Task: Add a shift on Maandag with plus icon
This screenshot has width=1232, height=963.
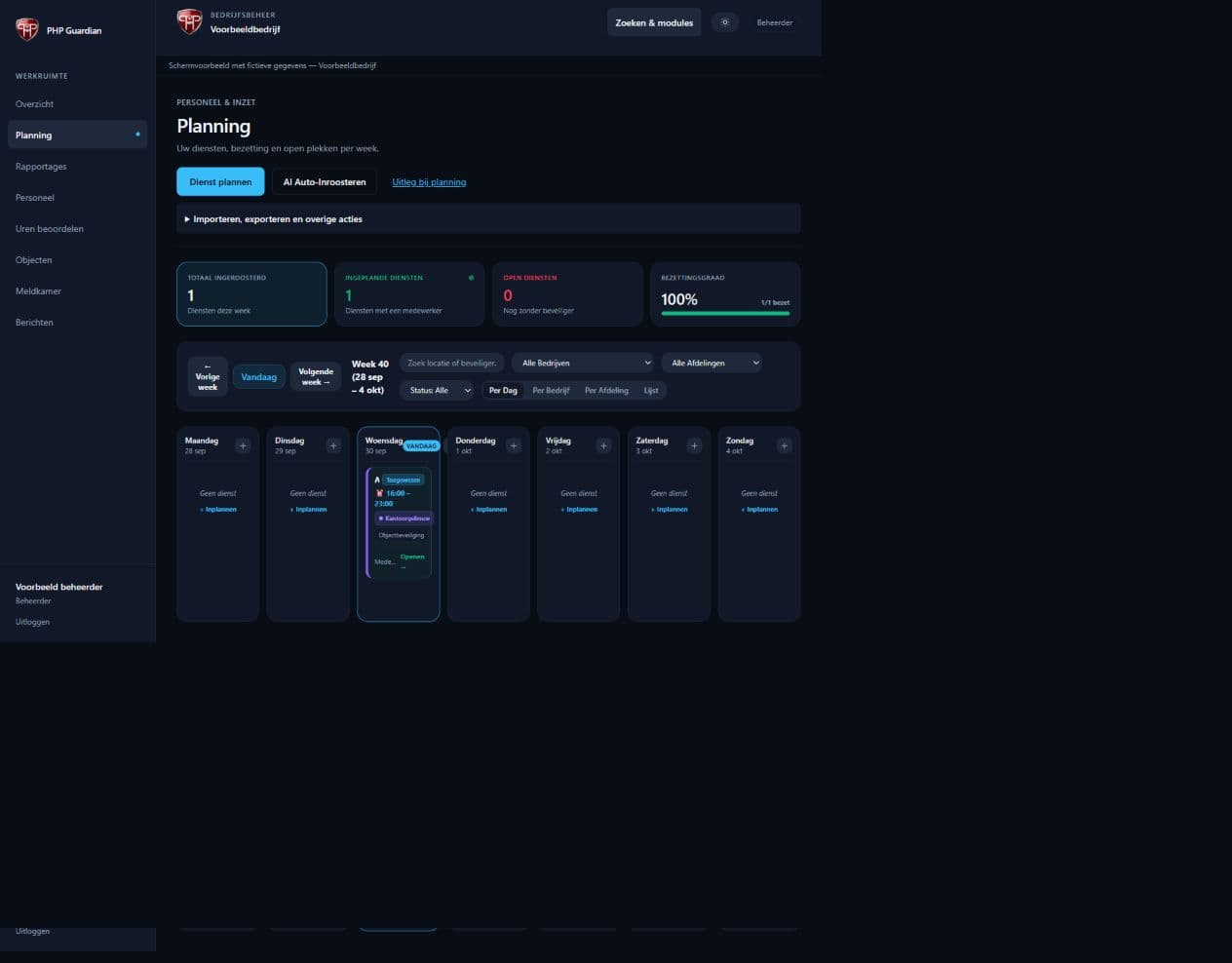Action: pos(243,445)
